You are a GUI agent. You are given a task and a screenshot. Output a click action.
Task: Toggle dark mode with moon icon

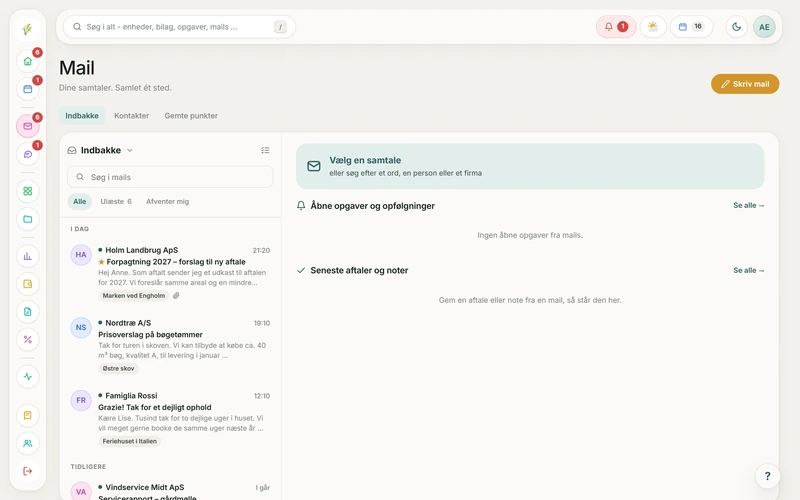pyautogui.click(x=736, y=27)
